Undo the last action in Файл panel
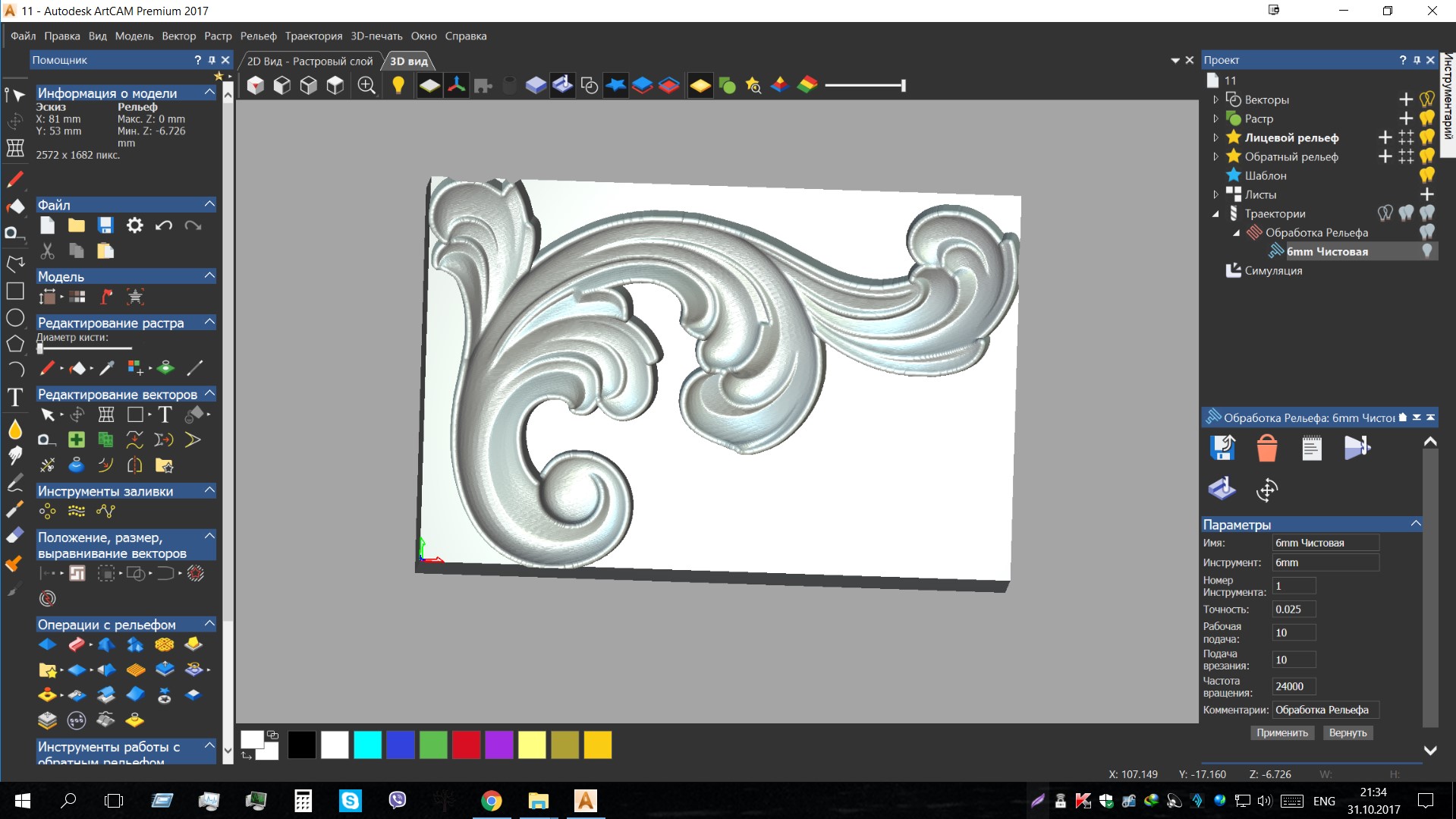 [x=164, y=225]
